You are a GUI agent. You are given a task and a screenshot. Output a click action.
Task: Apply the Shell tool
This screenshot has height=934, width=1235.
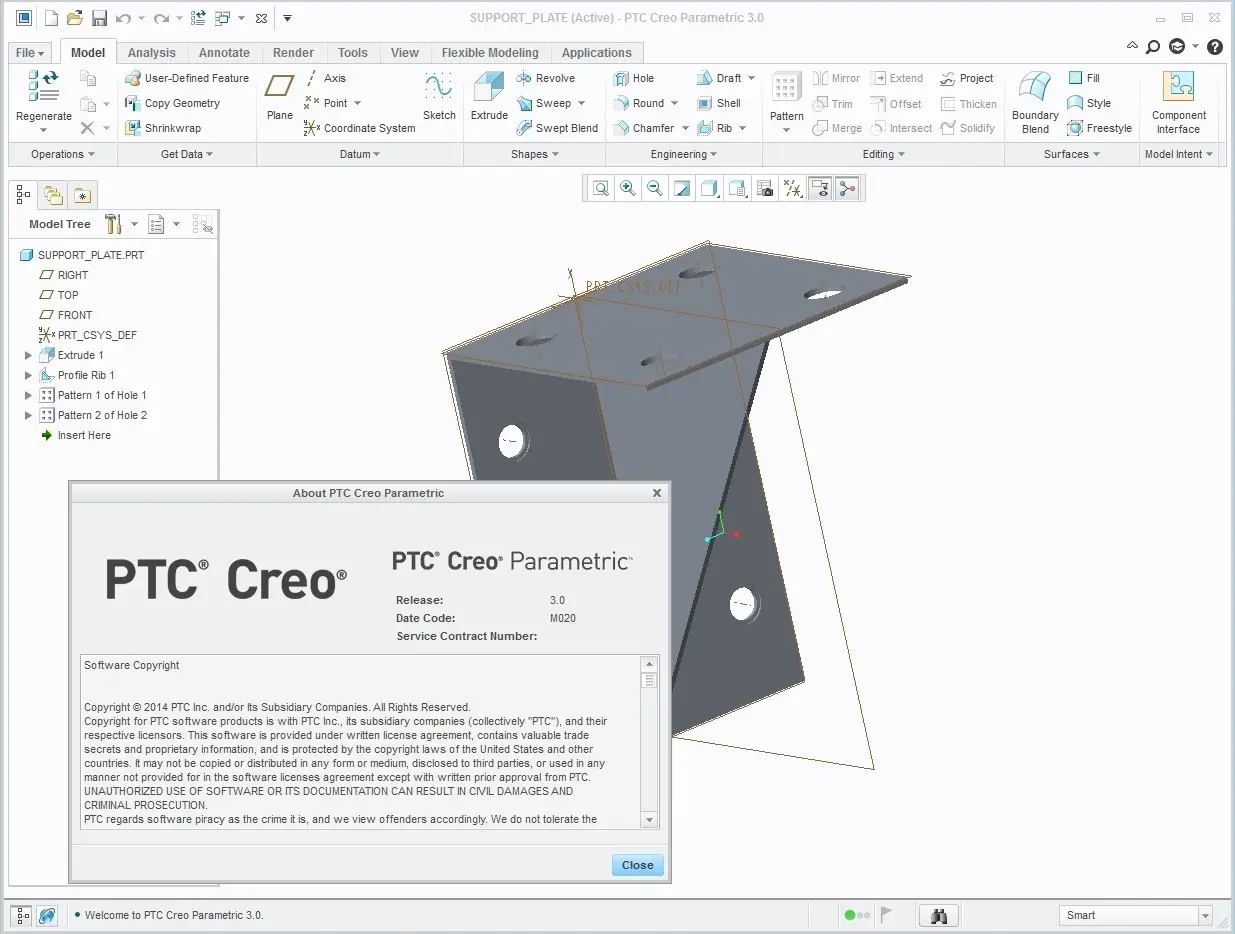click(x=719, y=103)
